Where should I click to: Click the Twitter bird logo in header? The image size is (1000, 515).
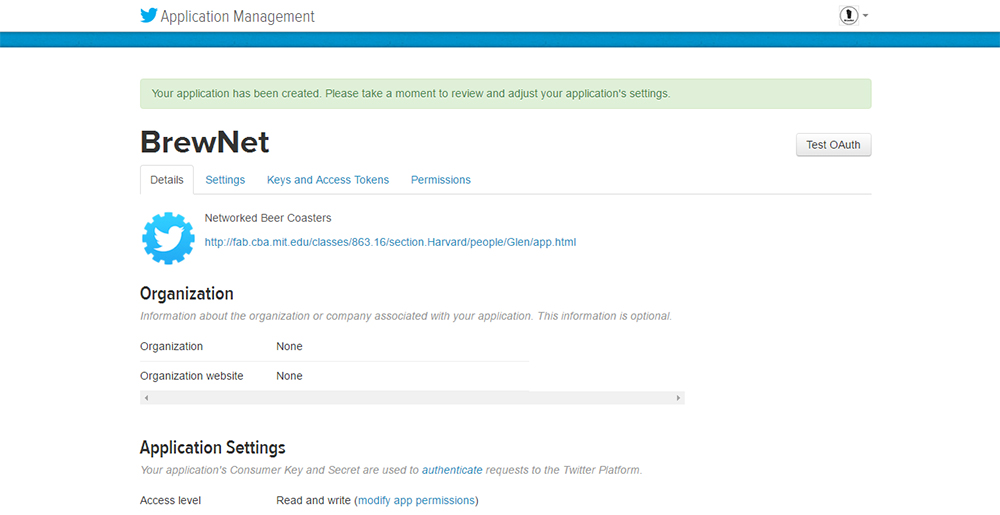149,15
